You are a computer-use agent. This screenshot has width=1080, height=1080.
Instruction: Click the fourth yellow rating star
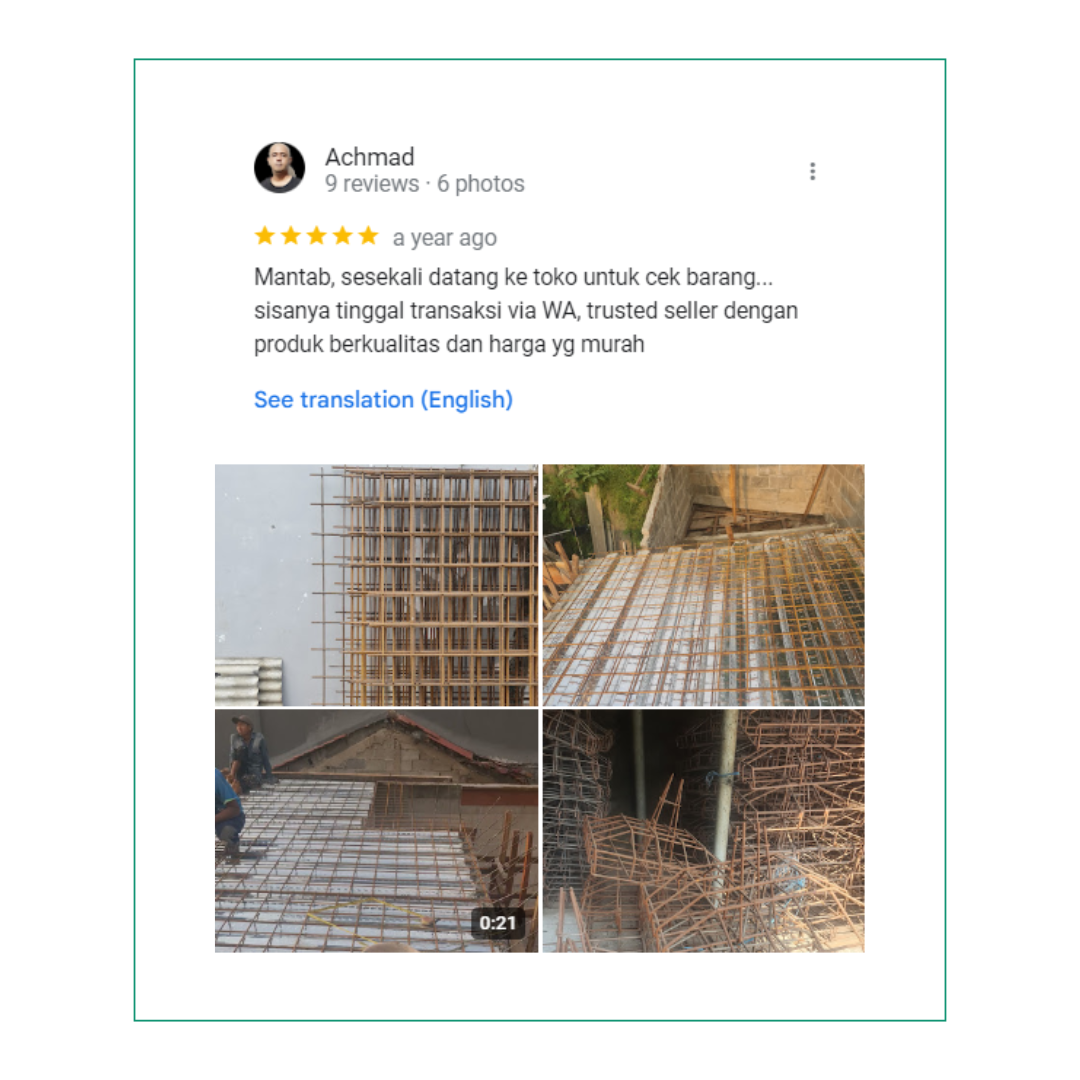click(x=342, y=236)
